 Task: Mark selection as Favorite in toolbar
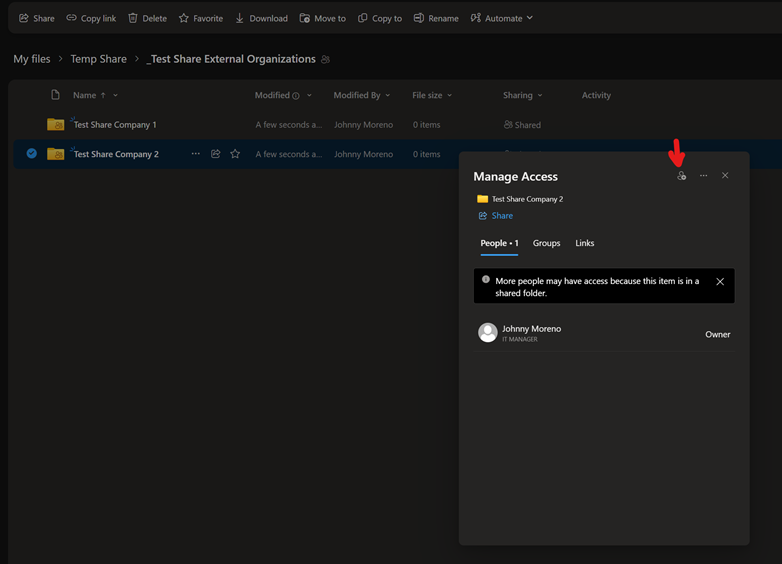click(201, 18)
